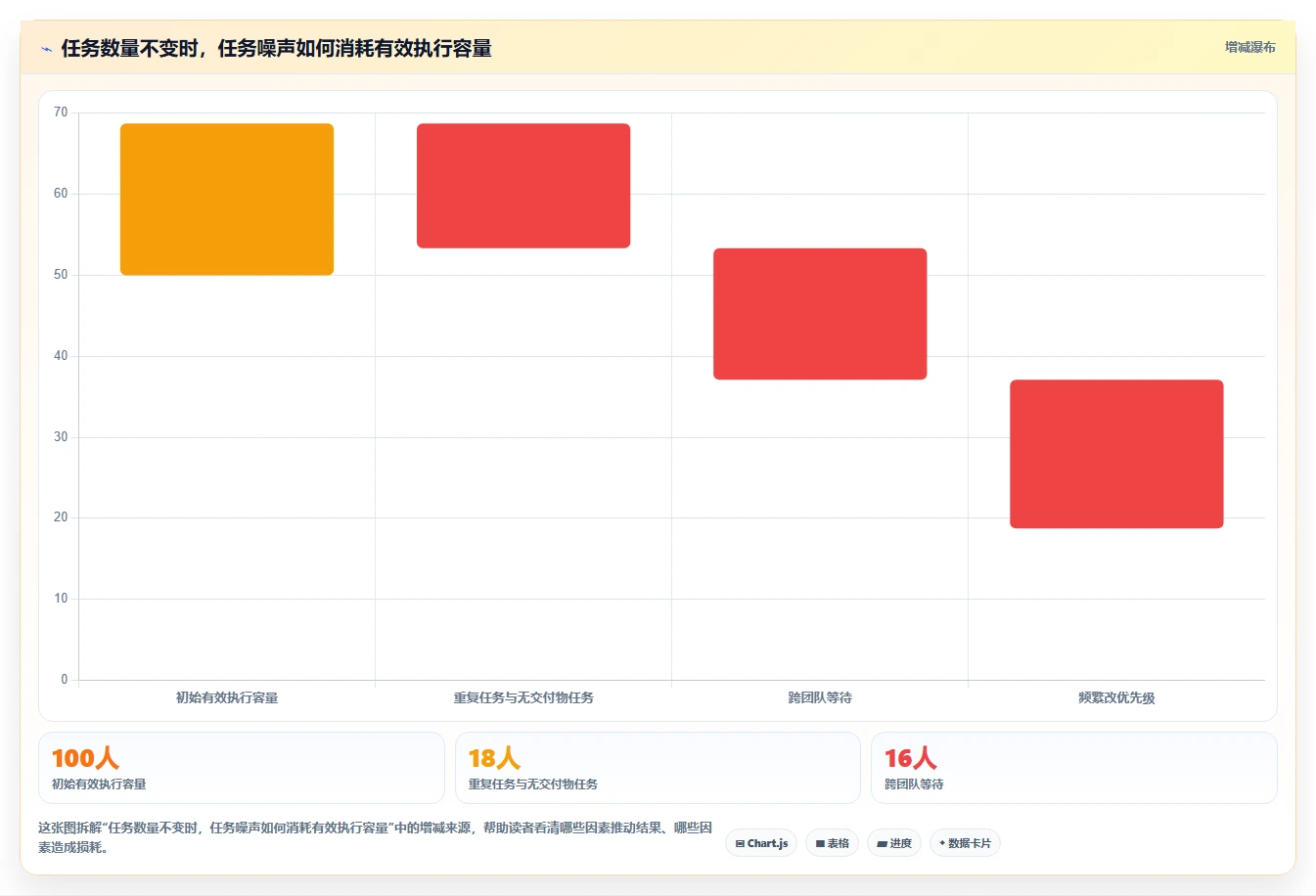Click the description paragraph starting 这张图拆解
Viewport: 1316px width, 896px height.
(376, 837)
